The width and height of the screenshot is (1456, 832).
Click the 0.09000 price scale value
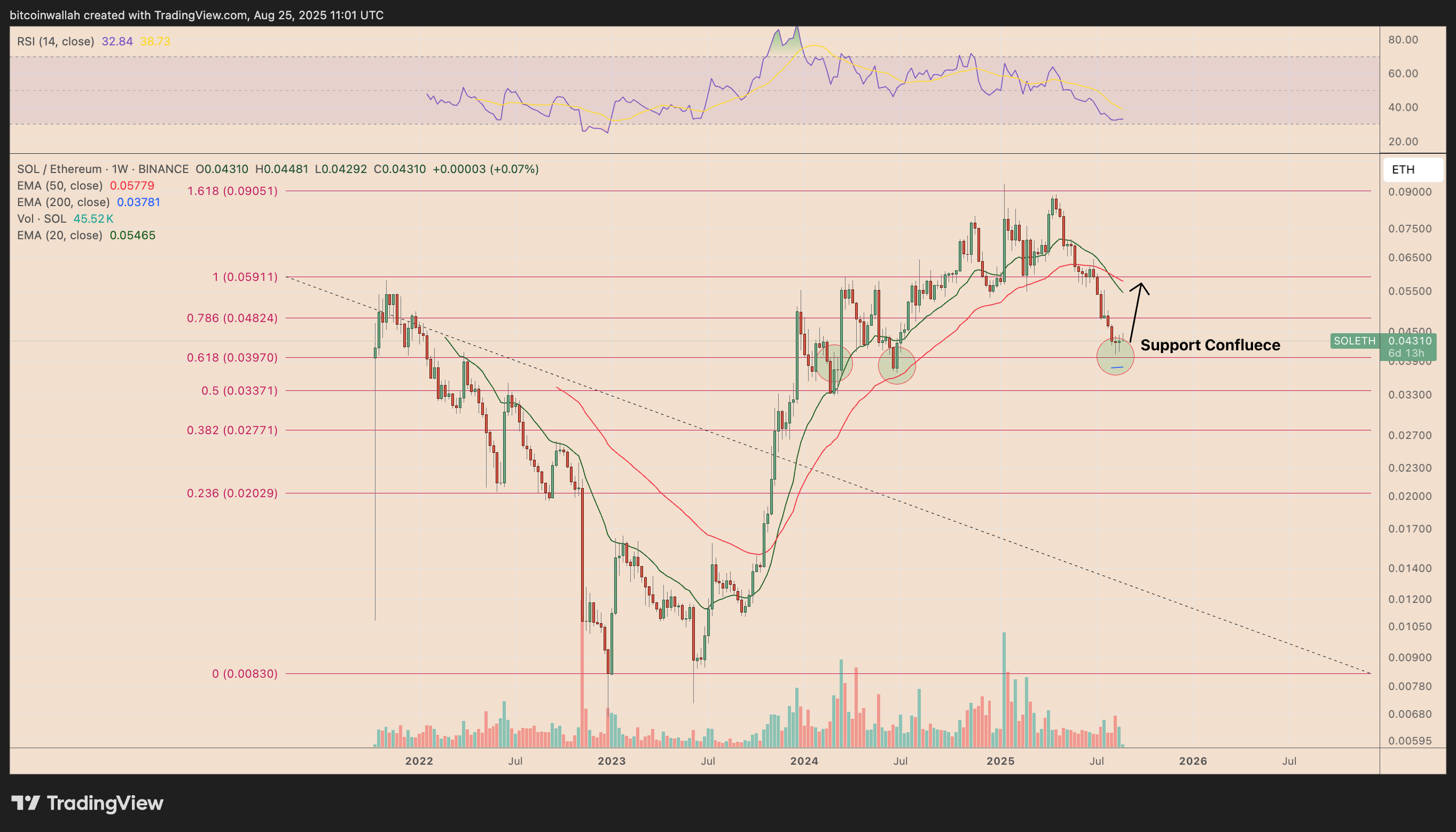pyautogui.click(x=1410, y=192)
